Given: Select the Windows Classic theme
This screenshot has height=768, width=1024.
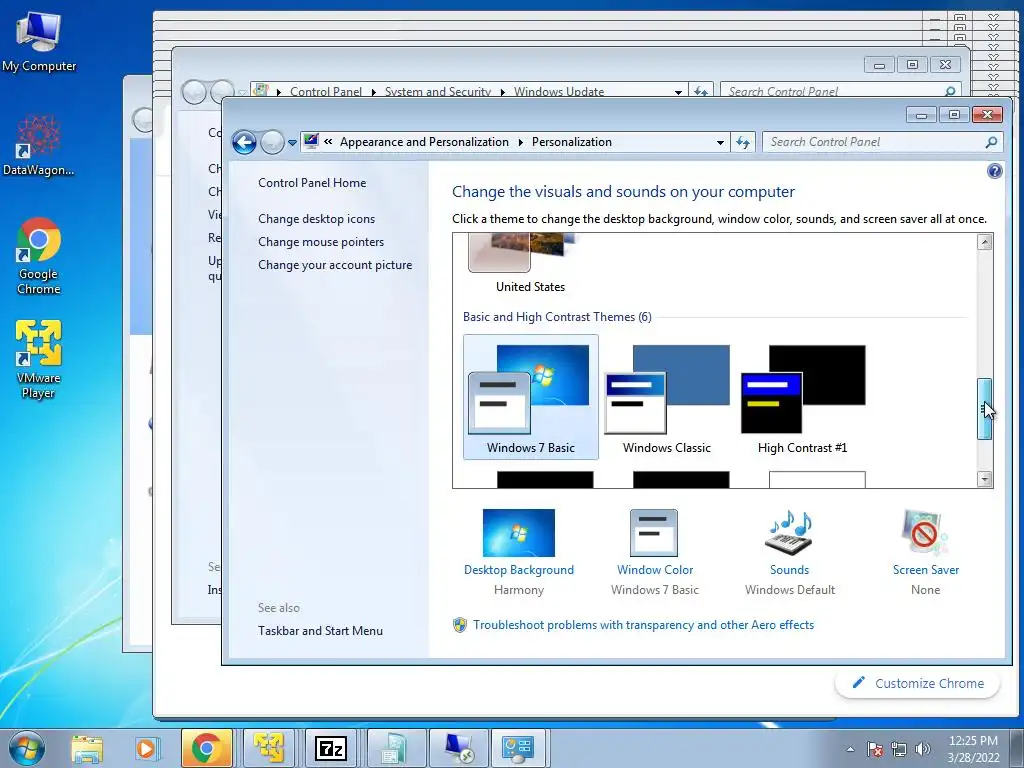Looking at the screenshot, I should pyautogui.click(x=667, y=397).
